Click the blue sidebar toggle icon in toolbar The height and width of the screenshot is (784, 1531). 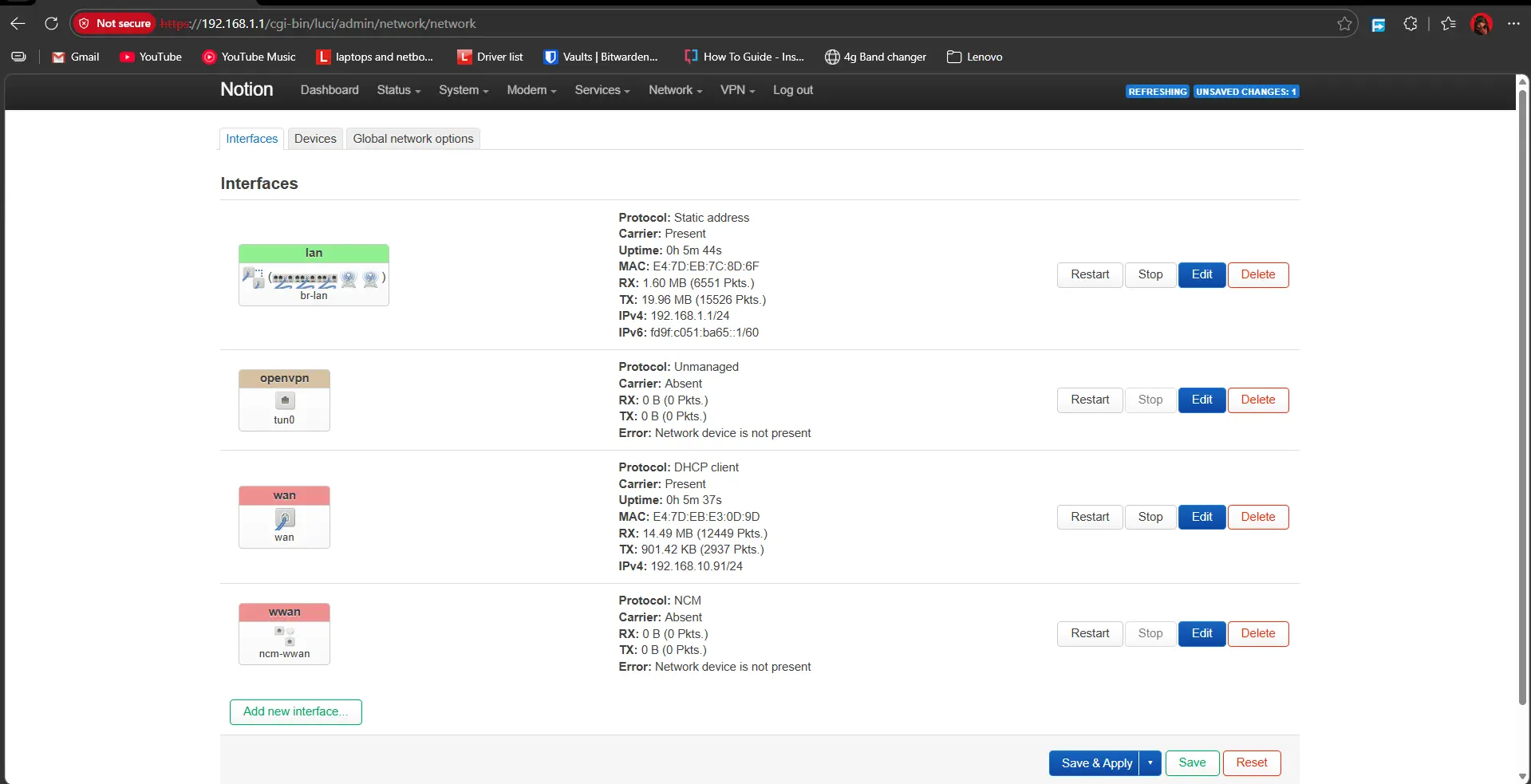[1378, 25]
